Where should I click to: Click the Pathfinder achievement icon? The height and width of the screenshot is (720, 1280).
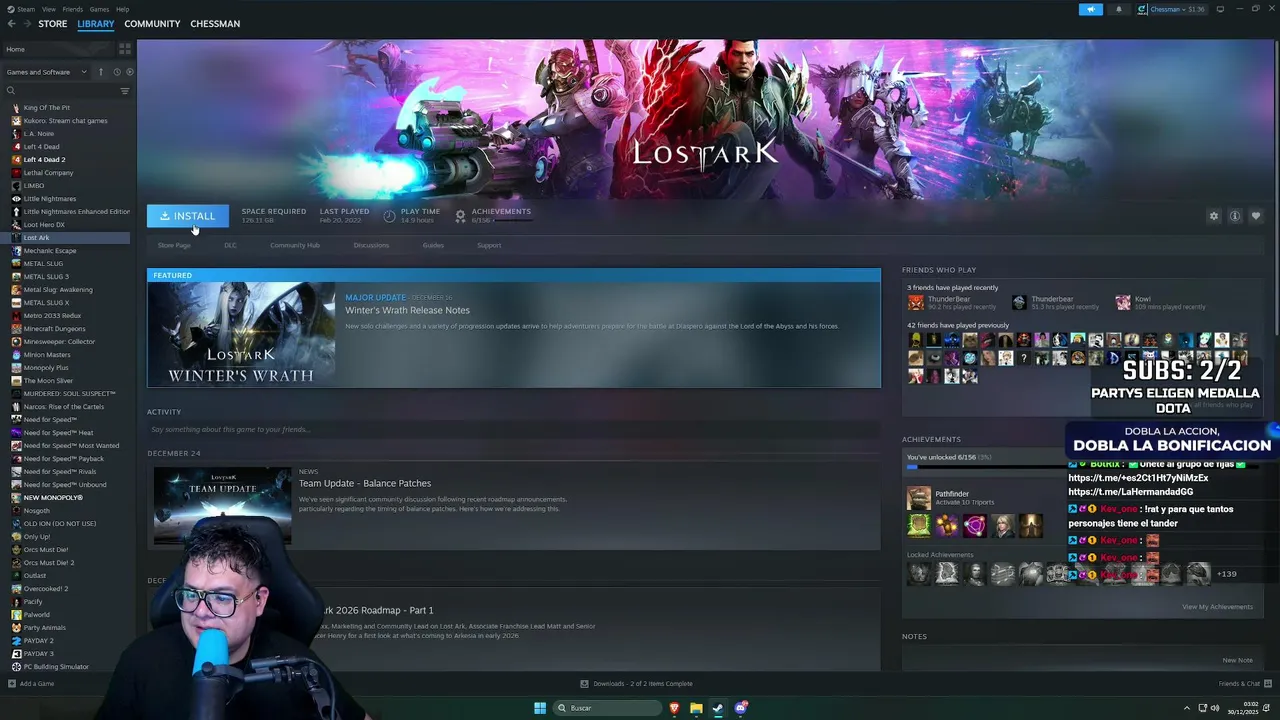point(918,497)
